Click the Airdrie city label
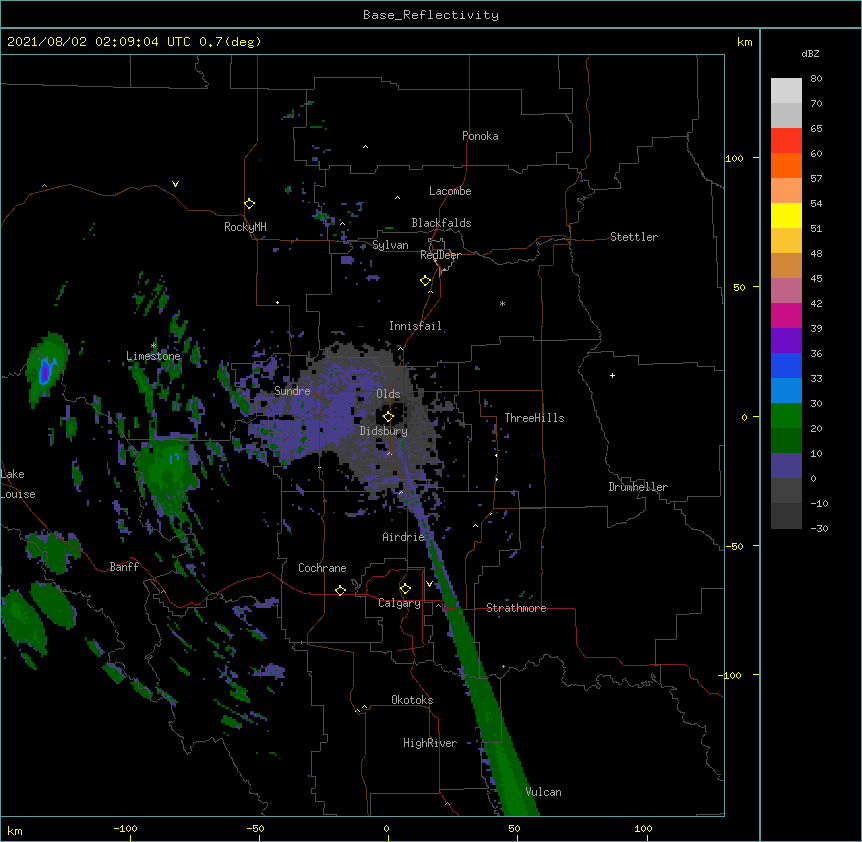Viewport: 862px width, 842px height. (404, 537)
